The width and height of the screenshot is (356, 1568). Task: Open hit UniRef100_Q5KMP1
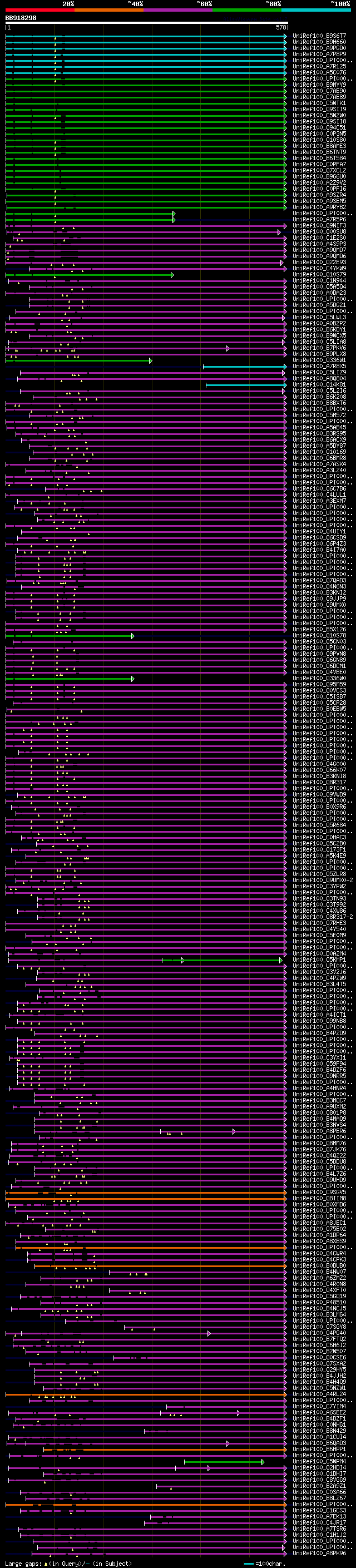click(x=319, y=960)
